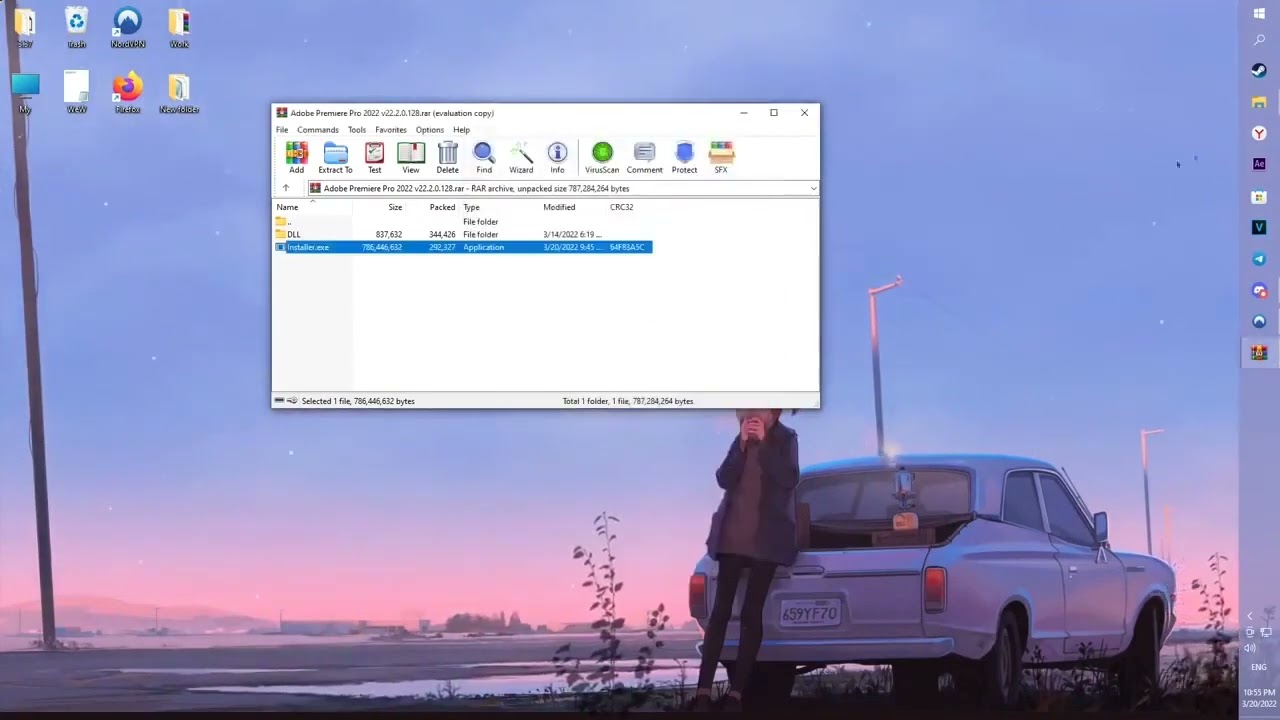Screen dimensions: 1280x720
Task: Open the Help menu
Action: click(461, 130)
